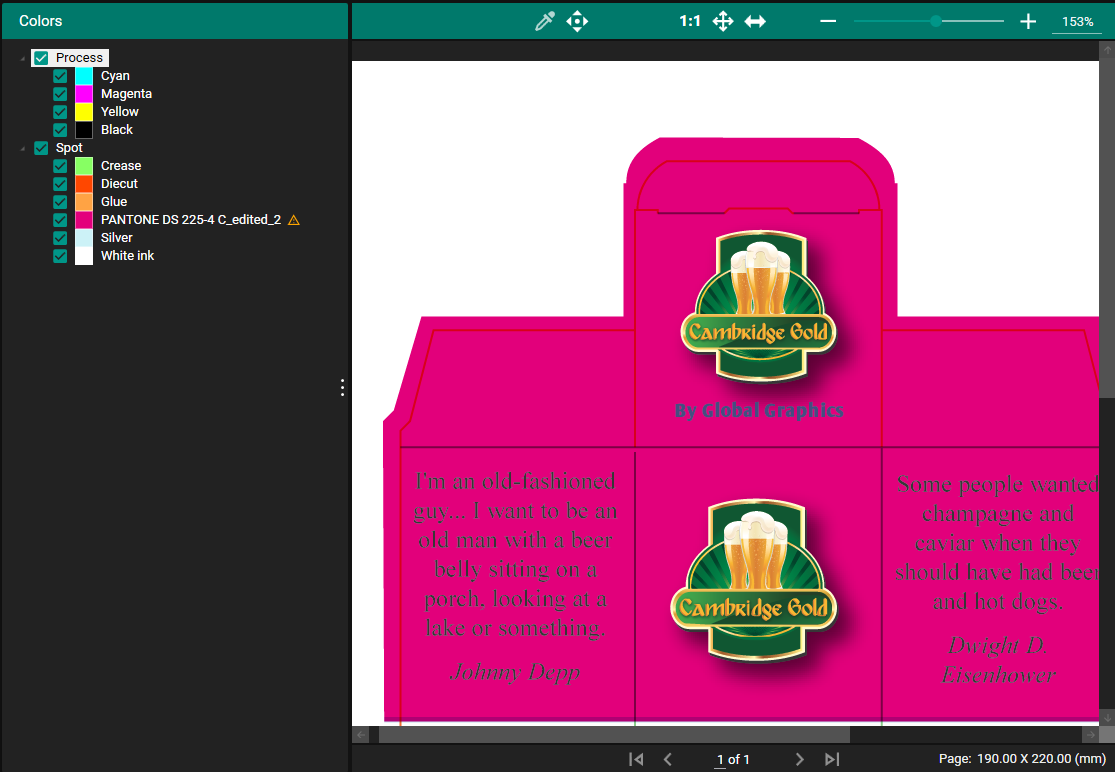Collapse the Spot color group

click(x=23, y=149)
